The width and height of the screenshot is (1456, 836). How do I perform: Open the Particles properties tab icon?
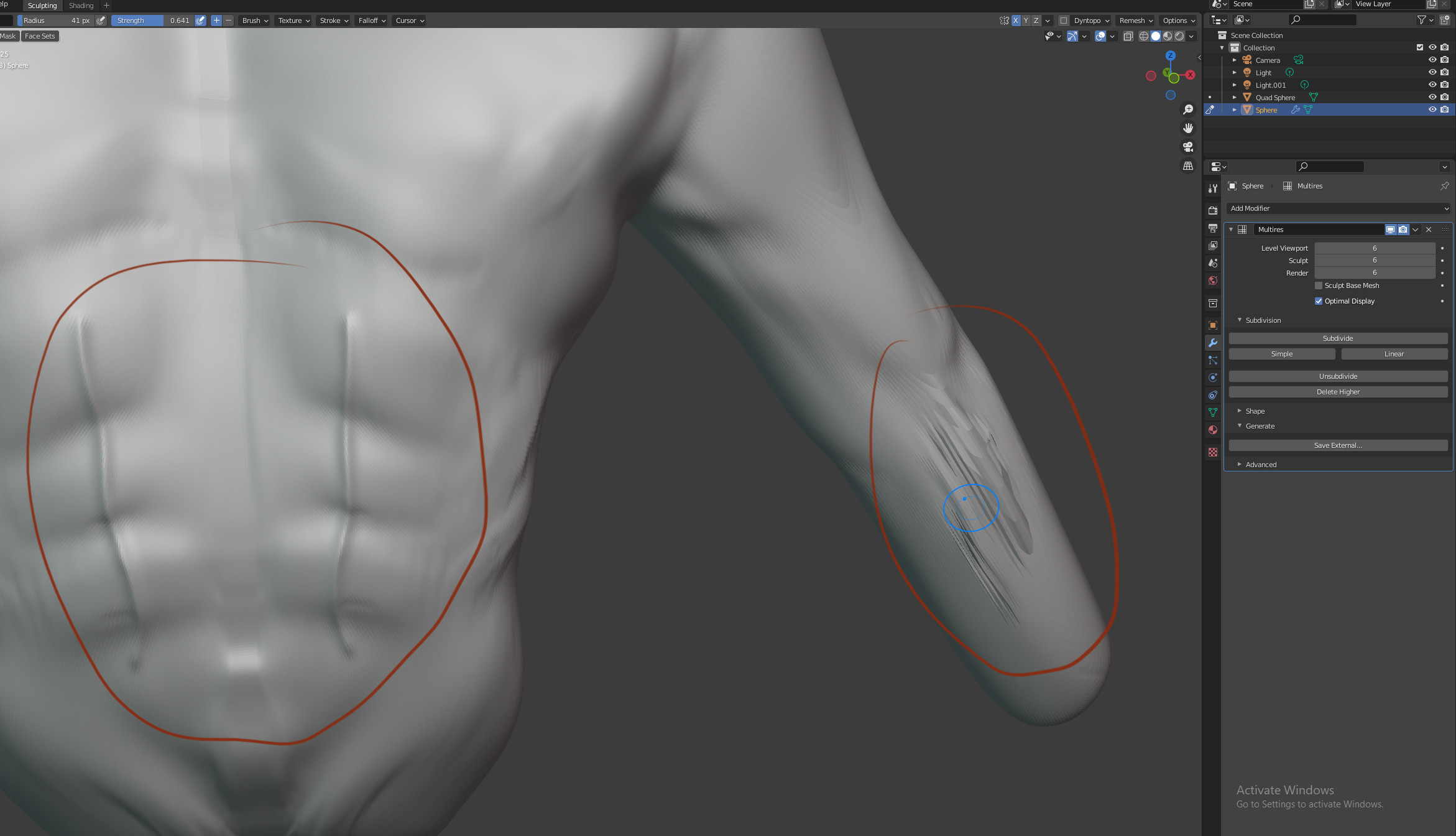point(1212,360)
